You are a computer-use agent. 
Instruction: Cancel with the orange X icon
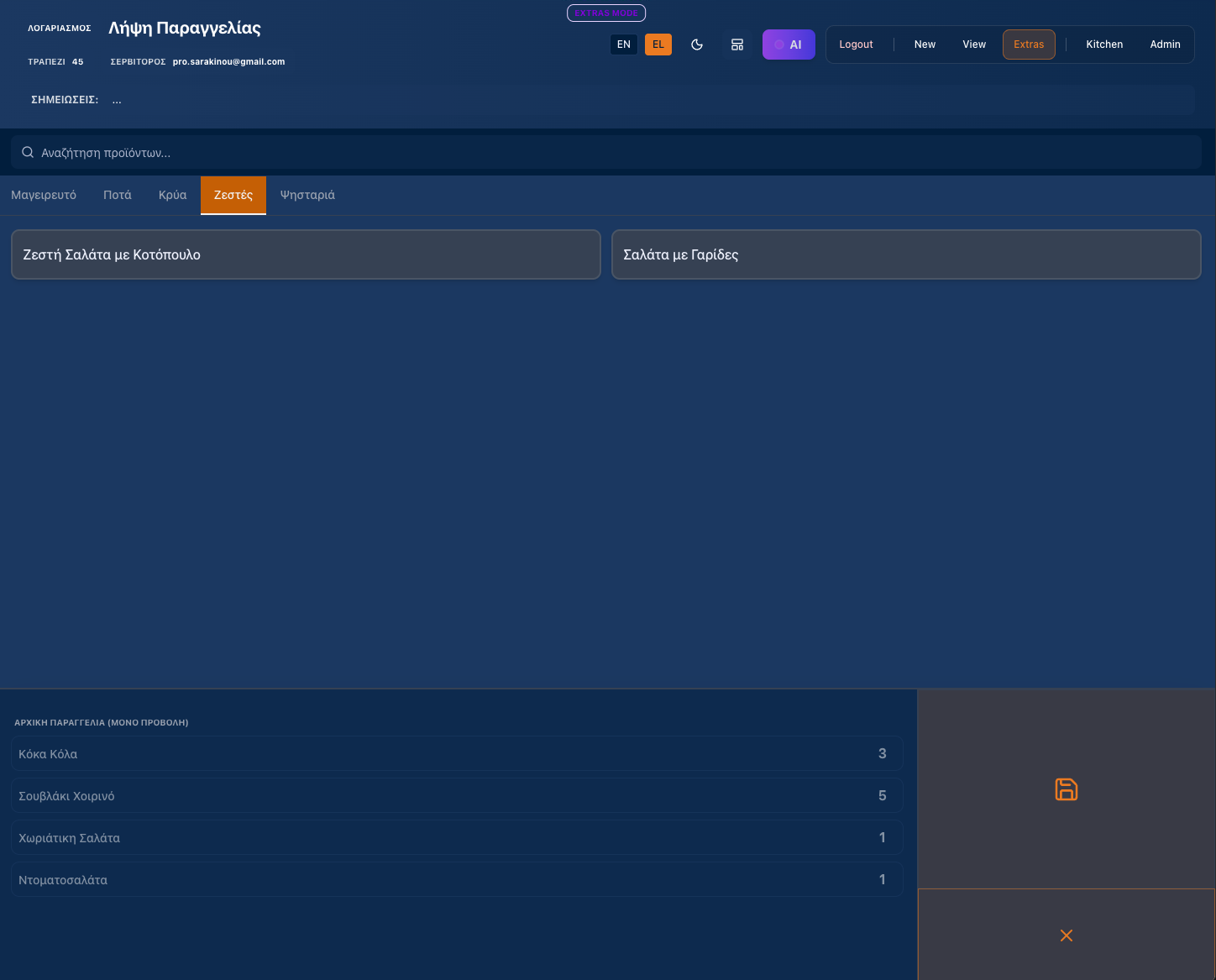1067,935
